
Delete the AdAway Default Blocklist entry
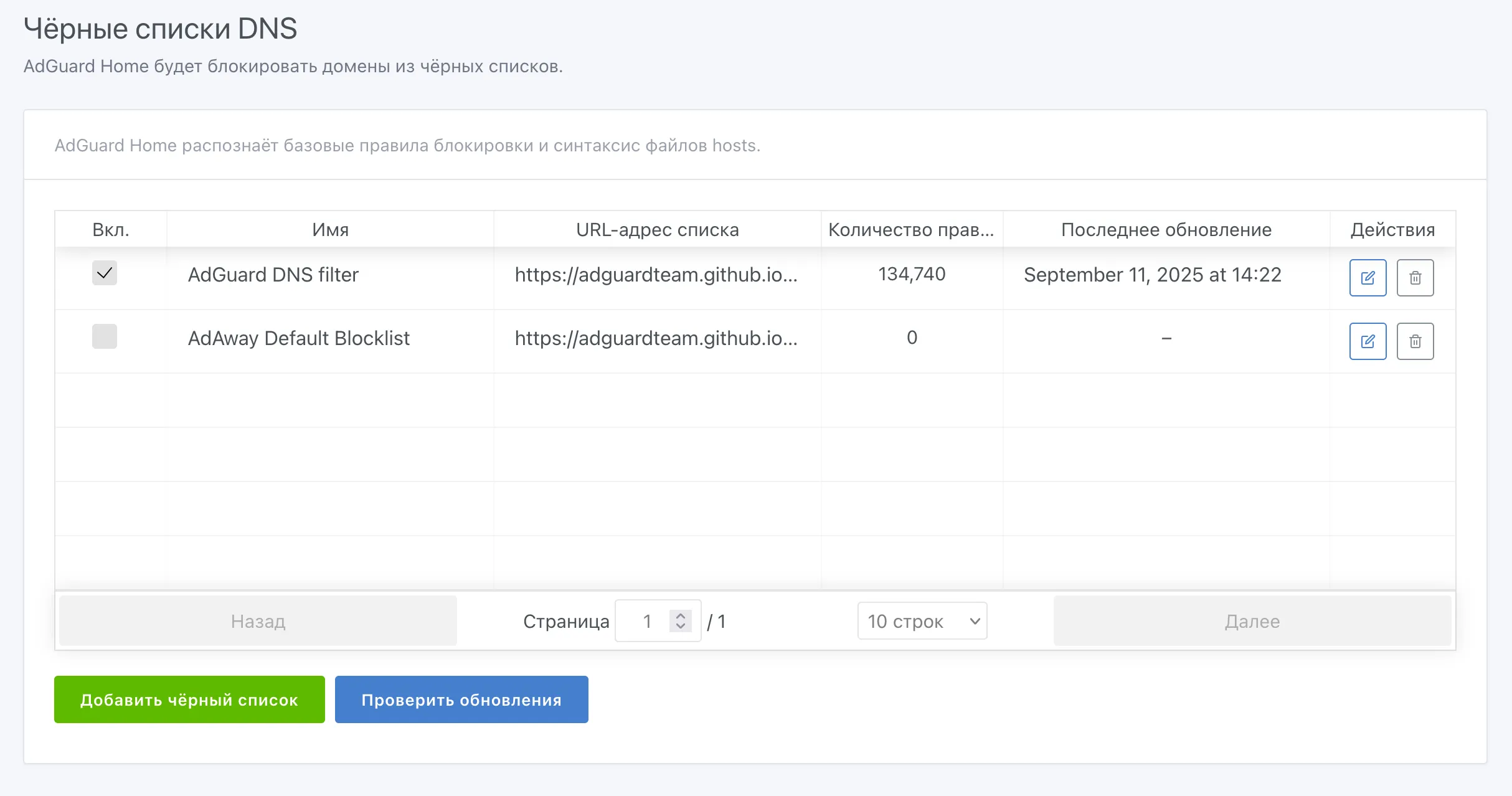pyautogui.click(x=1415, y=341)
